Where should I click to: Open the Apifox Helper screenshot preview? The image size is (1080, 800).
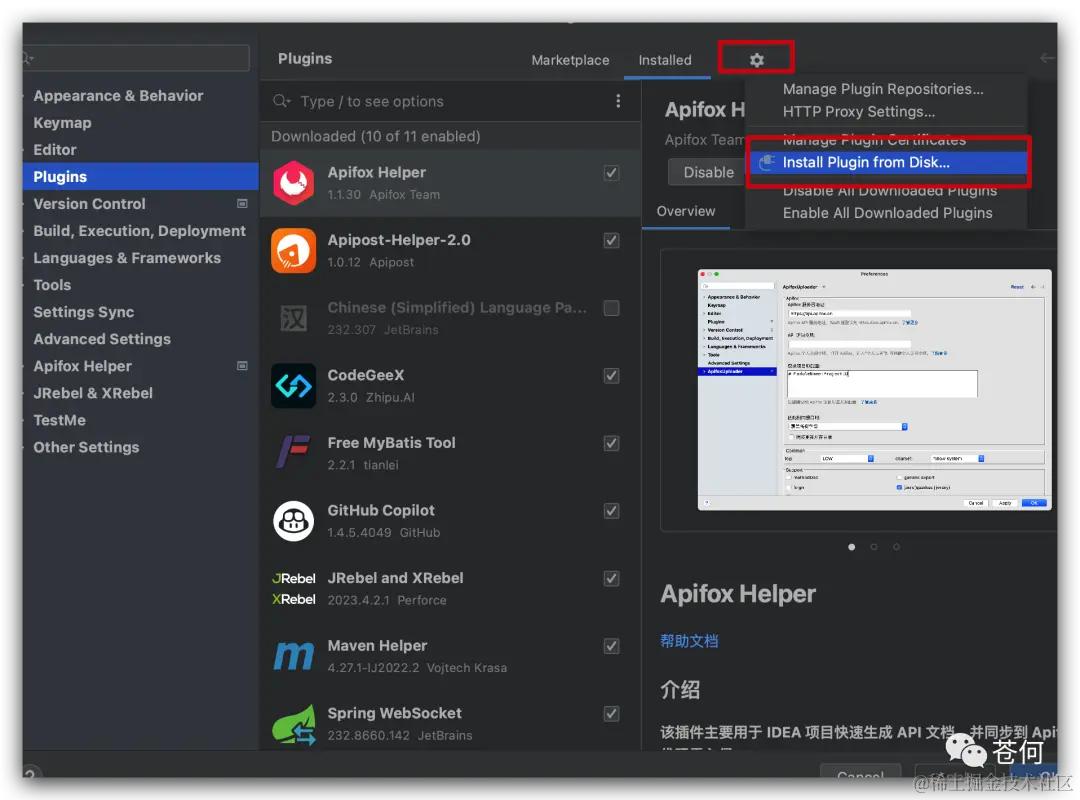click(x=875, y=390)
